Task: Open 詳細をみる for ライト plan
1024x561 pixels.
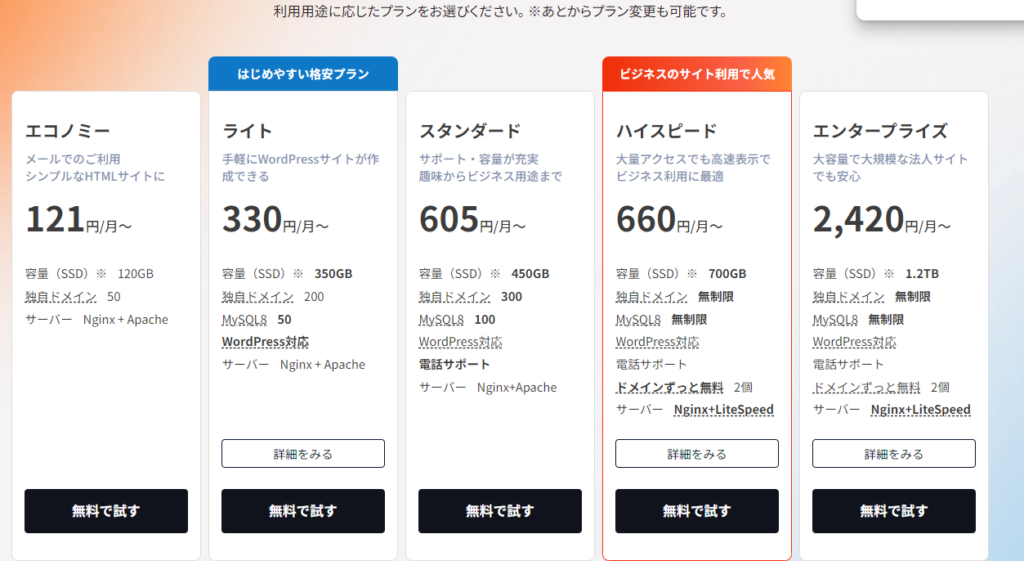Action: coord(303,454)
